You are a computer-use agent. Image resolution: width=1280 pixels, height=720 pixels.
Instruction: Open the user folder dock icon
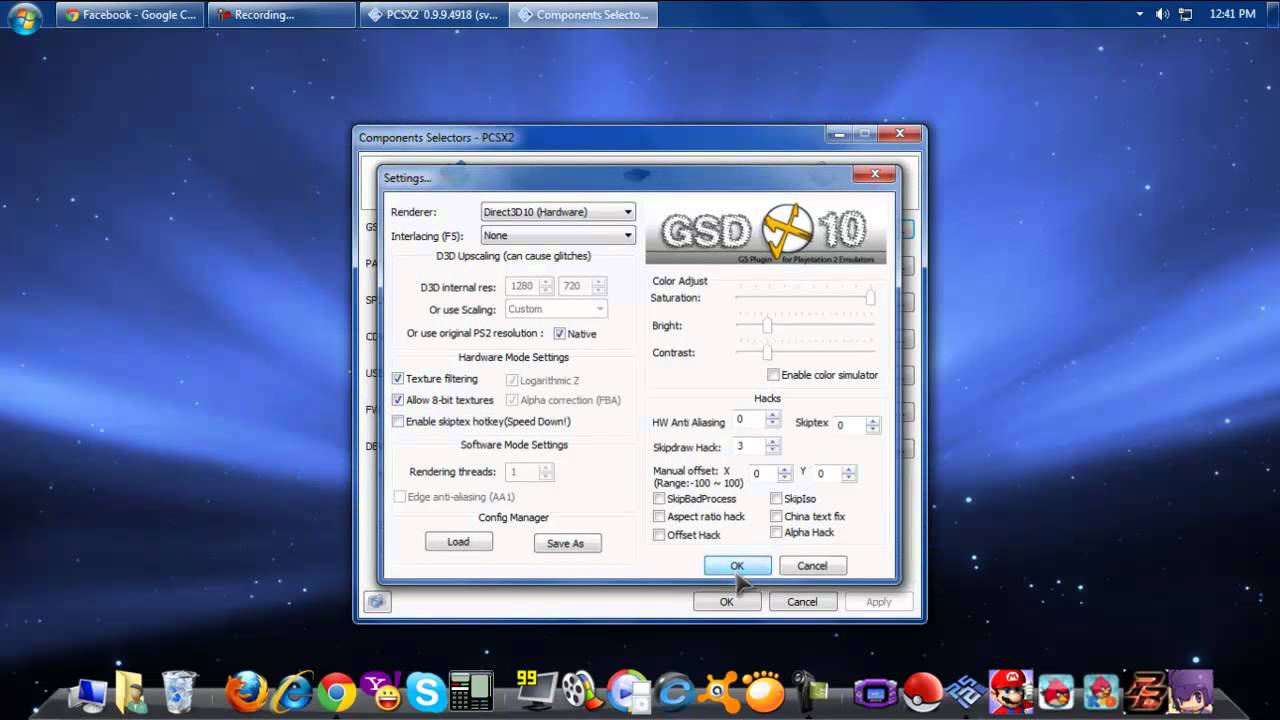tap(132, 692)
